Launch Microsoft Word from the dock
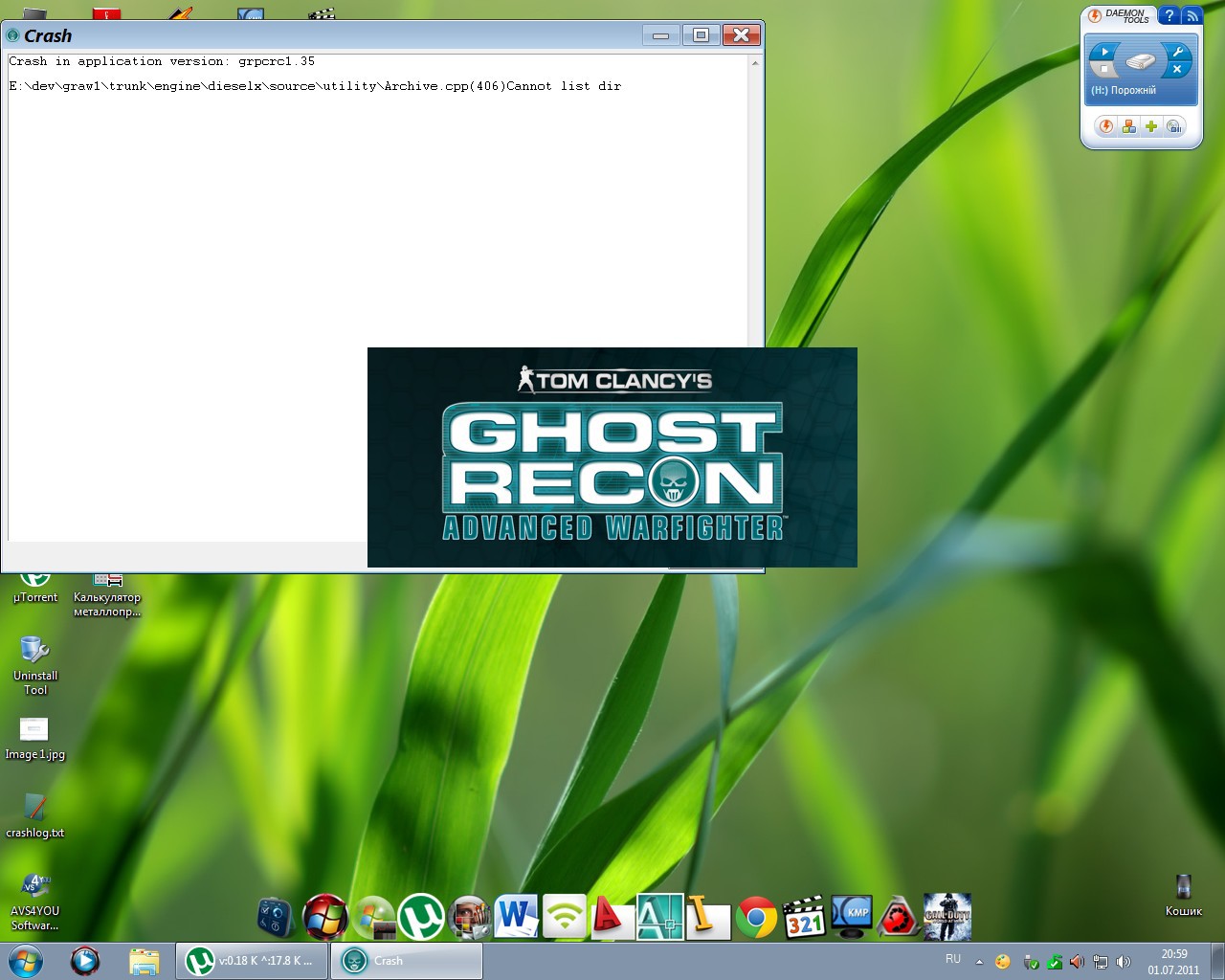This screenshot has height=980, width=1225. pyautogui.click(x=517, y=917)
